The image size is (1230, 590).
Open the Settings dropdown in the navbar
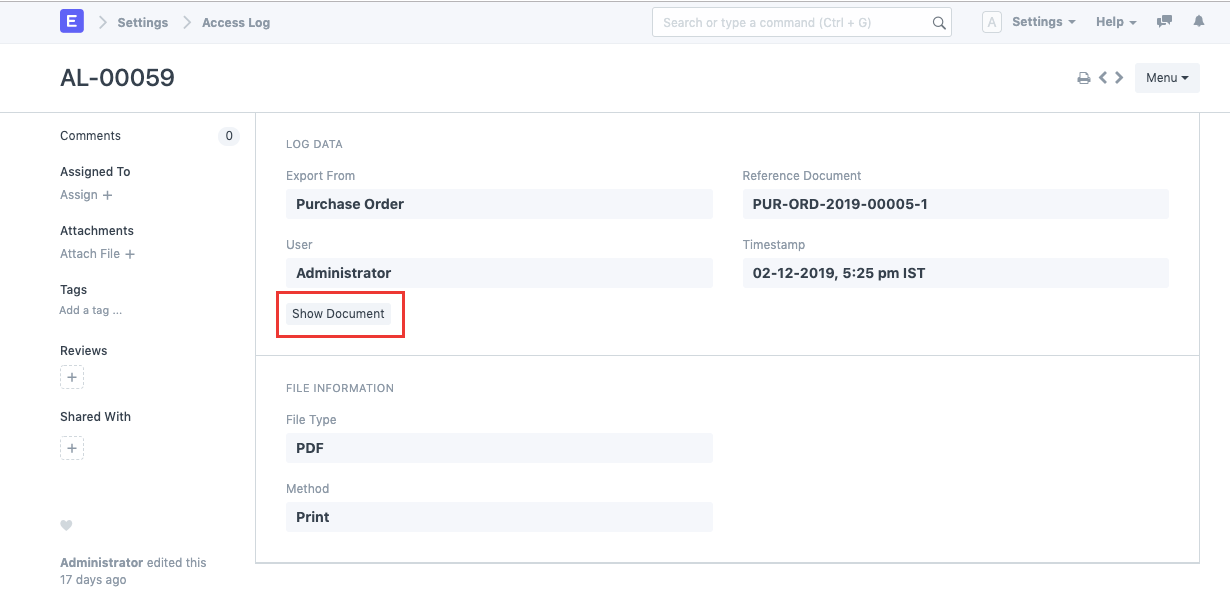click(x=1043, y=21)
